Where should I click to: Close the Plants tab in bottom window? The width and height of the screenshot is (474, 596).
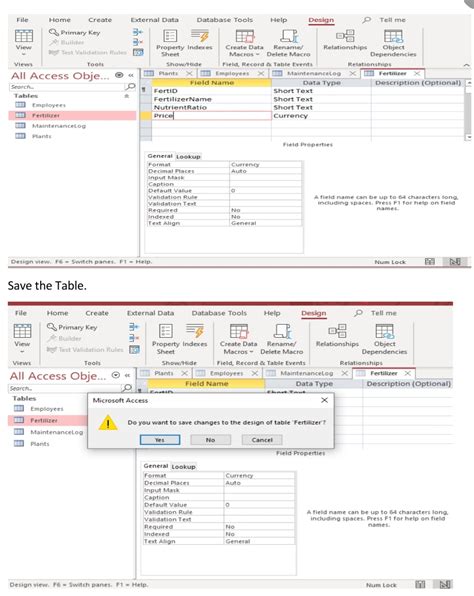(x=184, y=373)
